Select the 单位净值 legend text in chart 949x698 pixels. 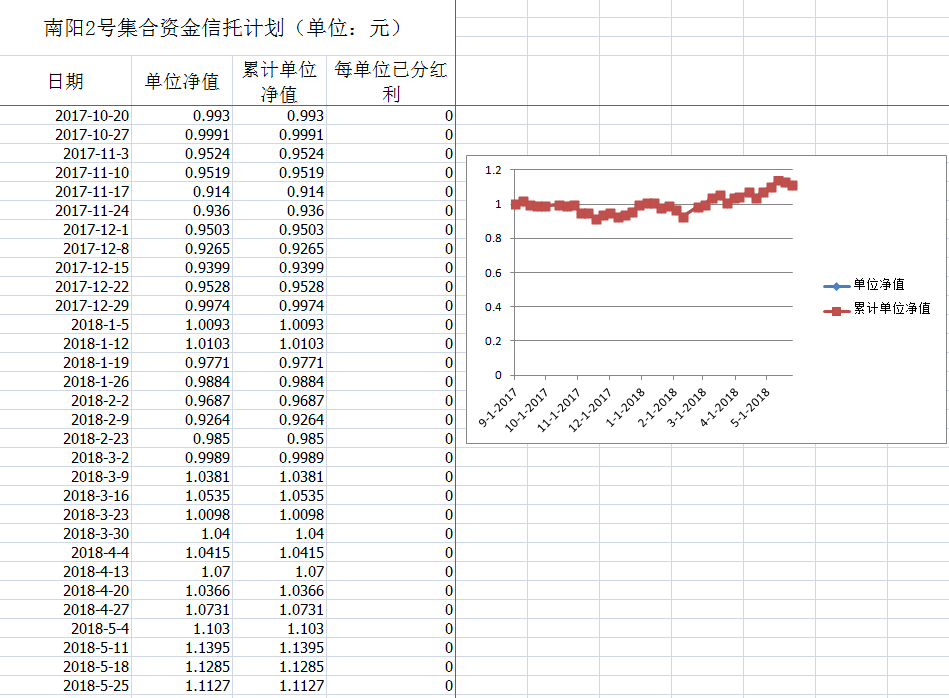click(879, 286)
